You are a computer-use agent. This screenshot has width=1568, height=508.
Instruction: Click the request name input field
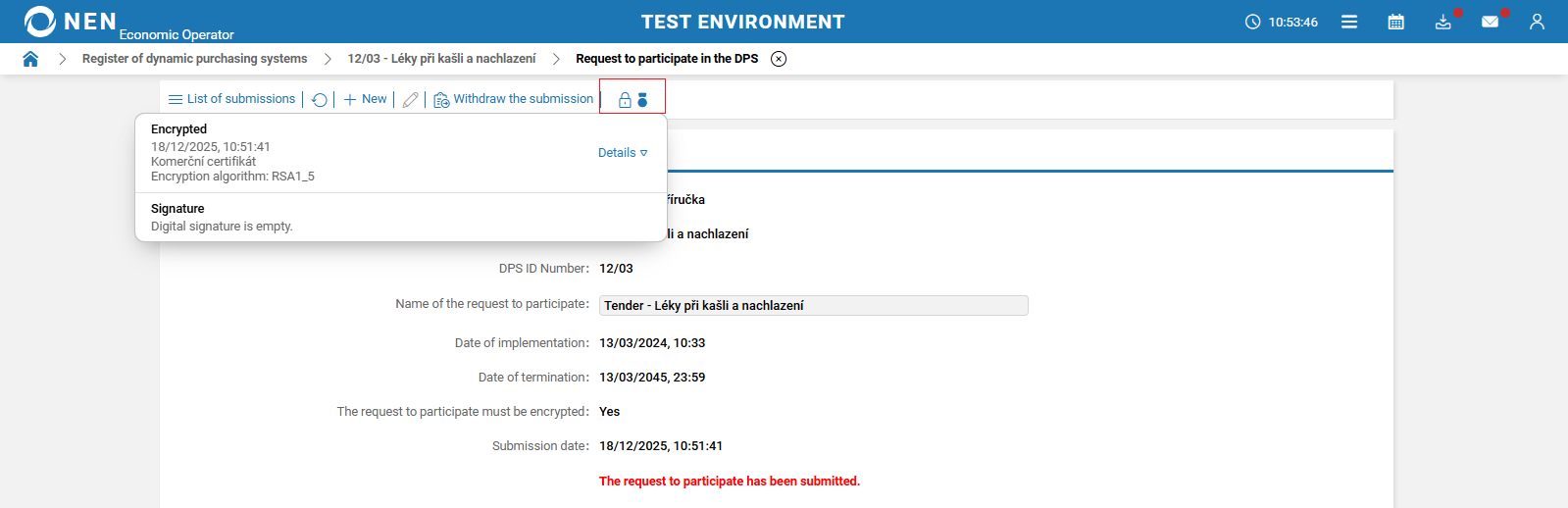813,306
